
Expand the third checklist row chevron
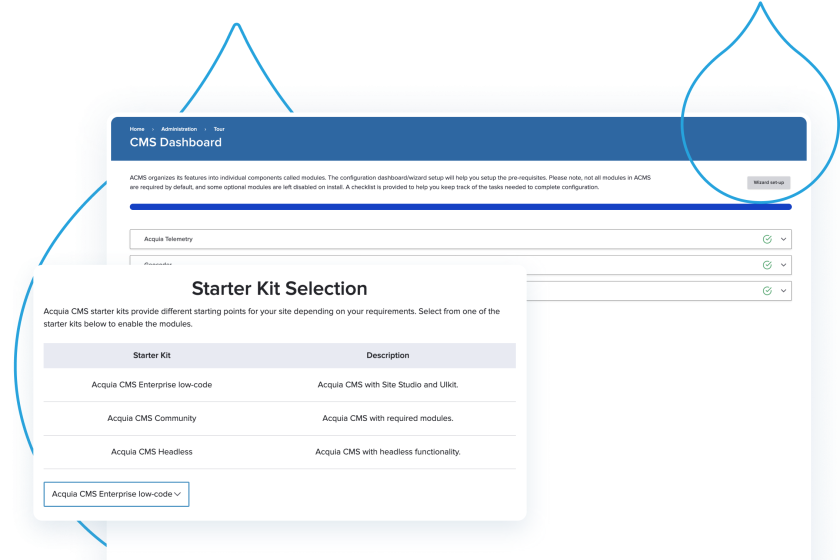coord(783,291)
